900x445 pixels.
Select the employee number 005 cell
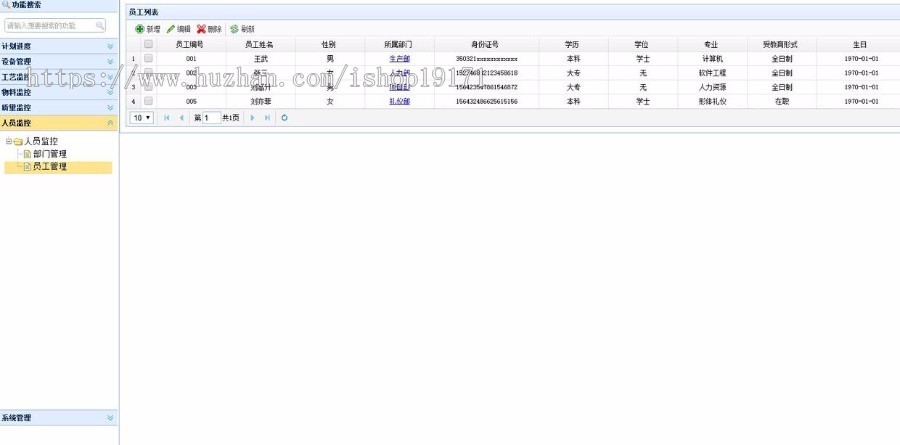click(191, 101)
